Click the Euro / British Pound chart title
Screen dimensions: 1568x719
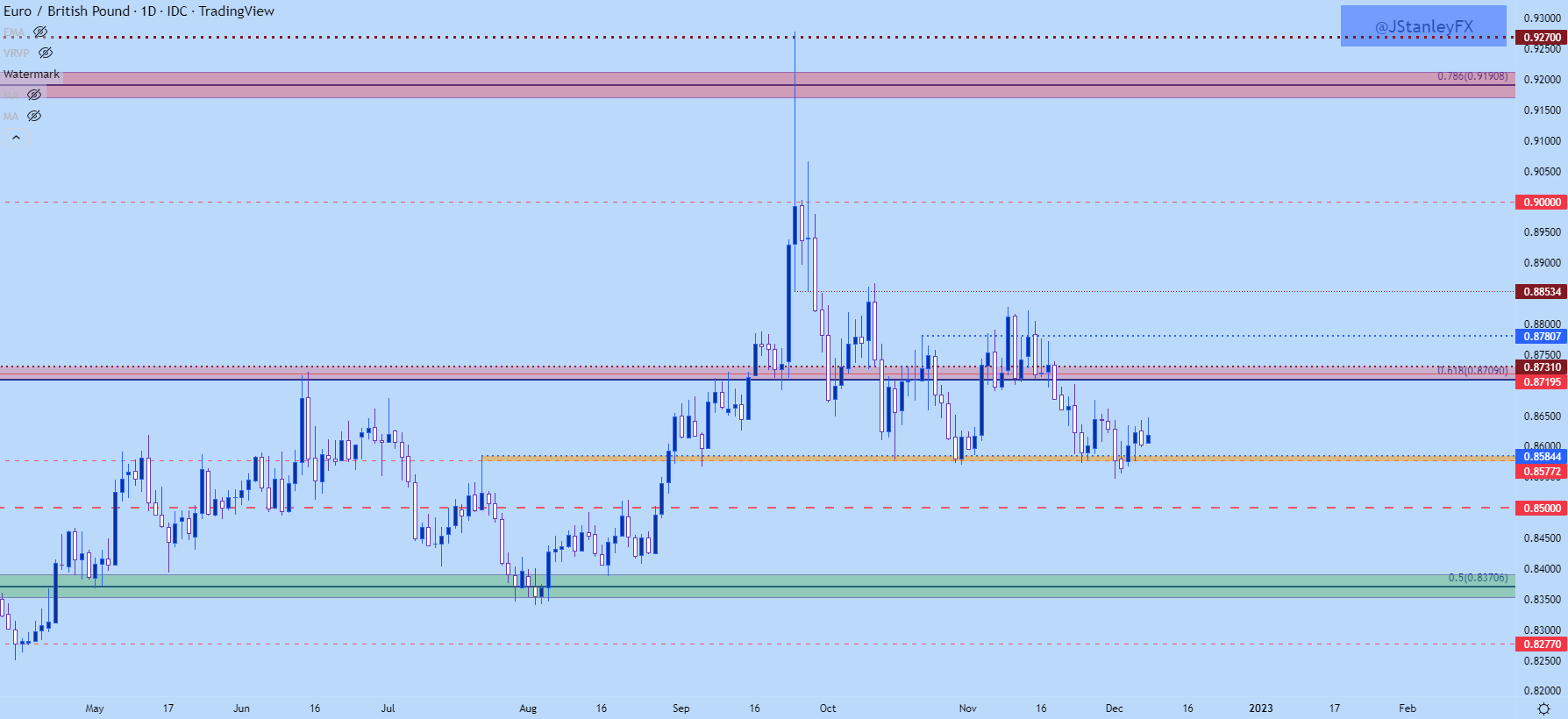pos(139,11)
